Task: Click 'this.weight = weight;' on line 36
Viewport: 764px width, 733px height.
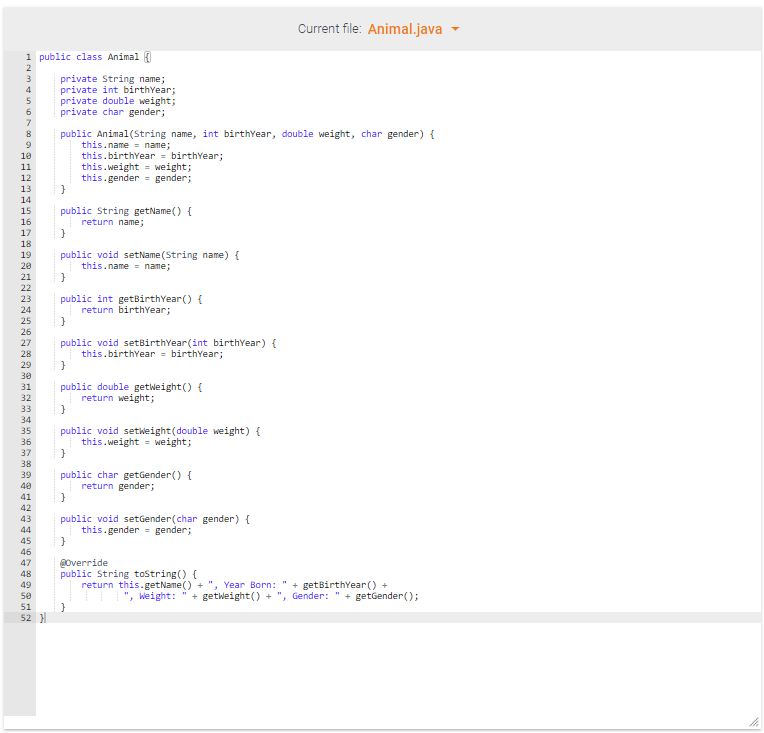Action: click(136, 442)
